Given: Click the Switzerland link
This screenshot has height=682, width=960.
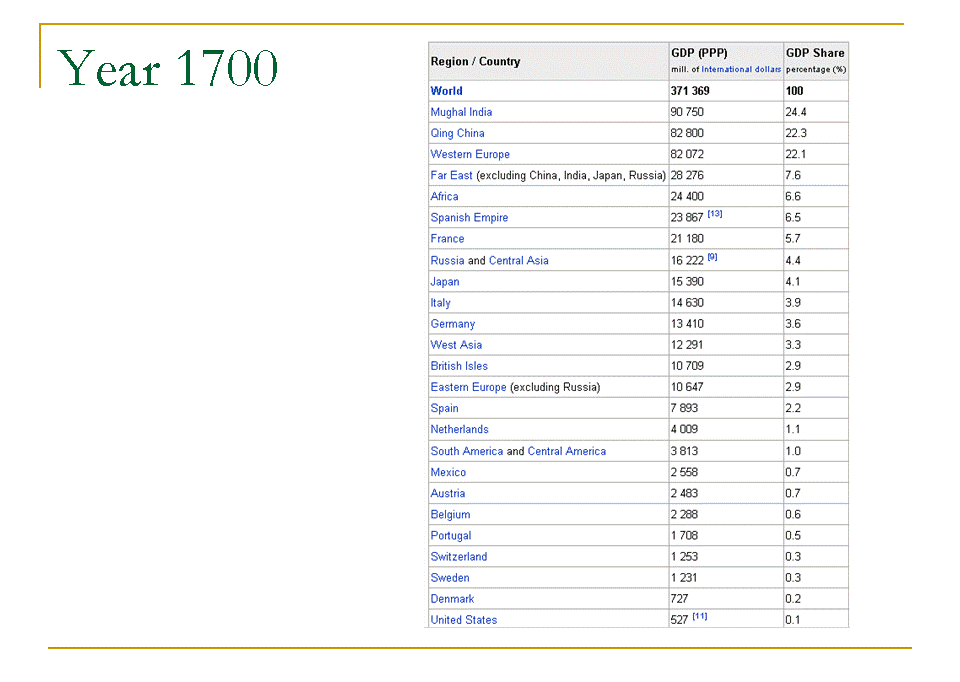Looking at the screenshot, I should click(x=458, y=556).
